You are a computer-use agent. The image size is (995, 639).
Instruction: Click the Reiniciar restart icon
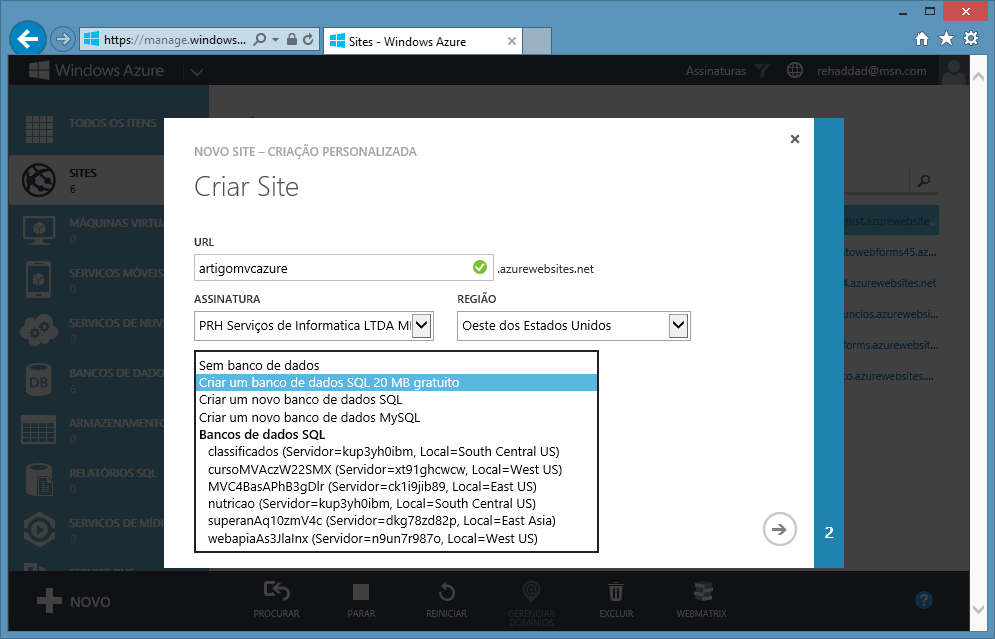[x=447, y=591]
